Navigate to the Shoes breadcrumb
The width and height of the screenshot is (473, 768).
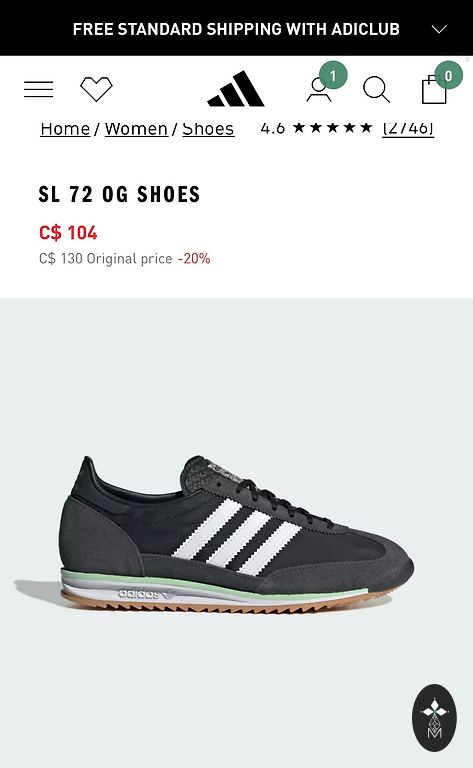coord(208,129)
